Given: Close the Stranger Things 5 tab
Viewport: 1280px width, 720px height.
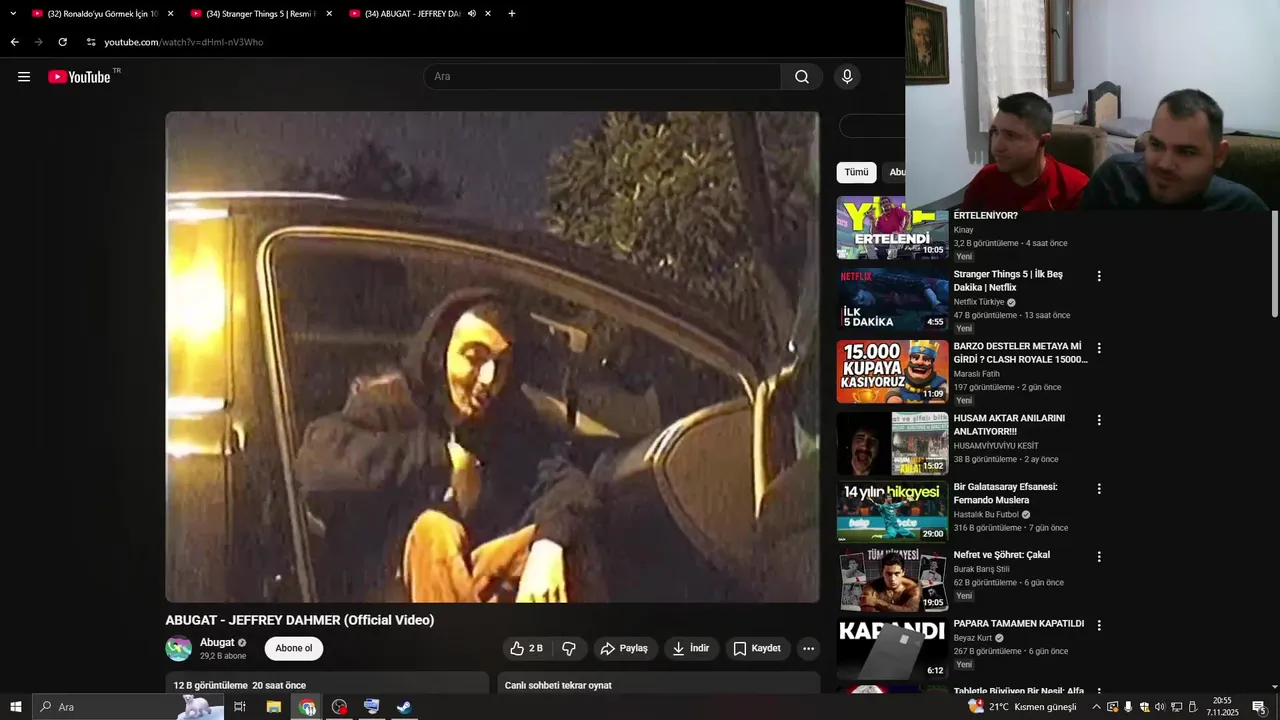Looking at the screenshot, I should point(329,14).
